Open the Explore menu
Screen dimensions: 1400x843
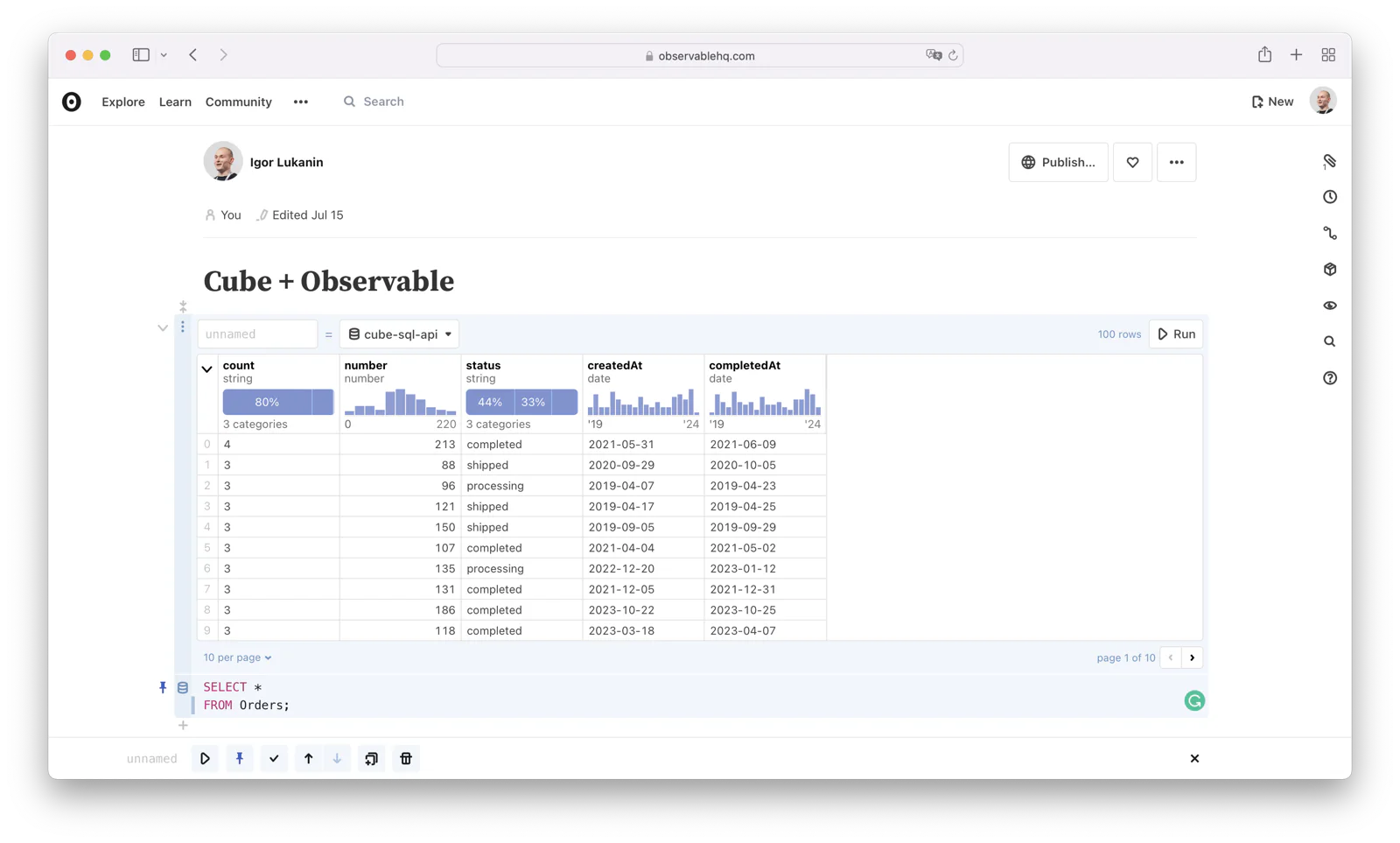pyautogui.click(x=123, y=102)
